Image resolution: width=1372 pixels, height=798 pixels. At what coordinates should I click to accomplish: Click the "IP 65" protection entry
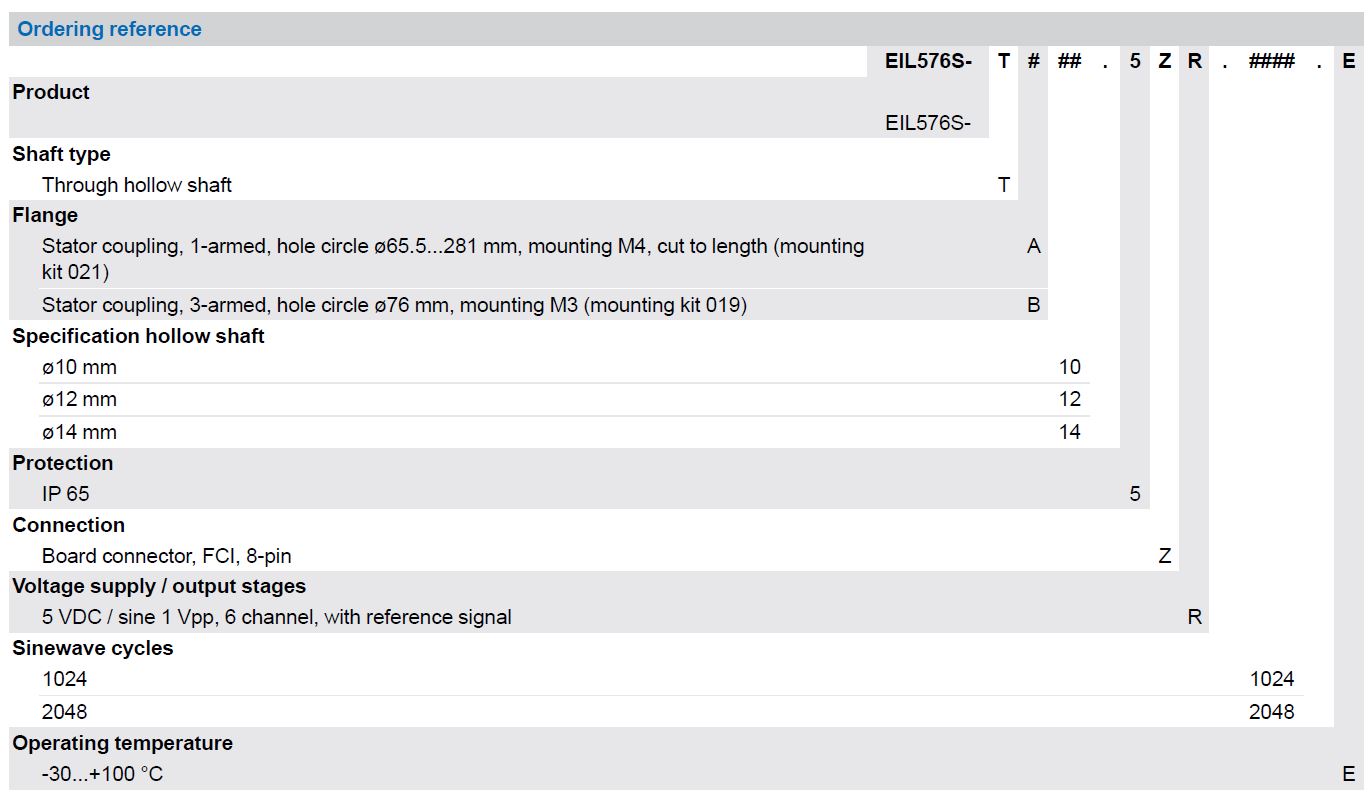pyautogui.click(x=66, y=494)
